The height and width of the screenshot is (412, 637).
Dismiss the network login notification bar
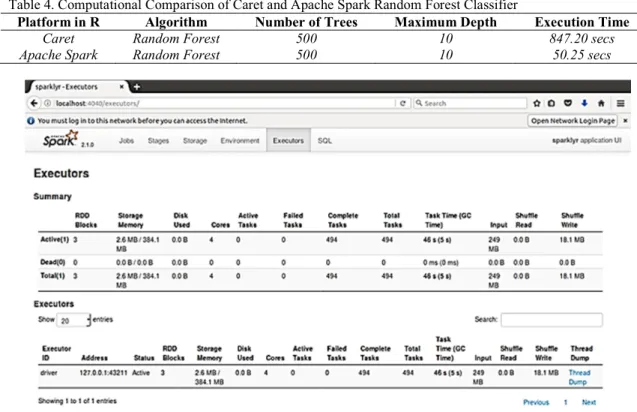pos(625,121)
